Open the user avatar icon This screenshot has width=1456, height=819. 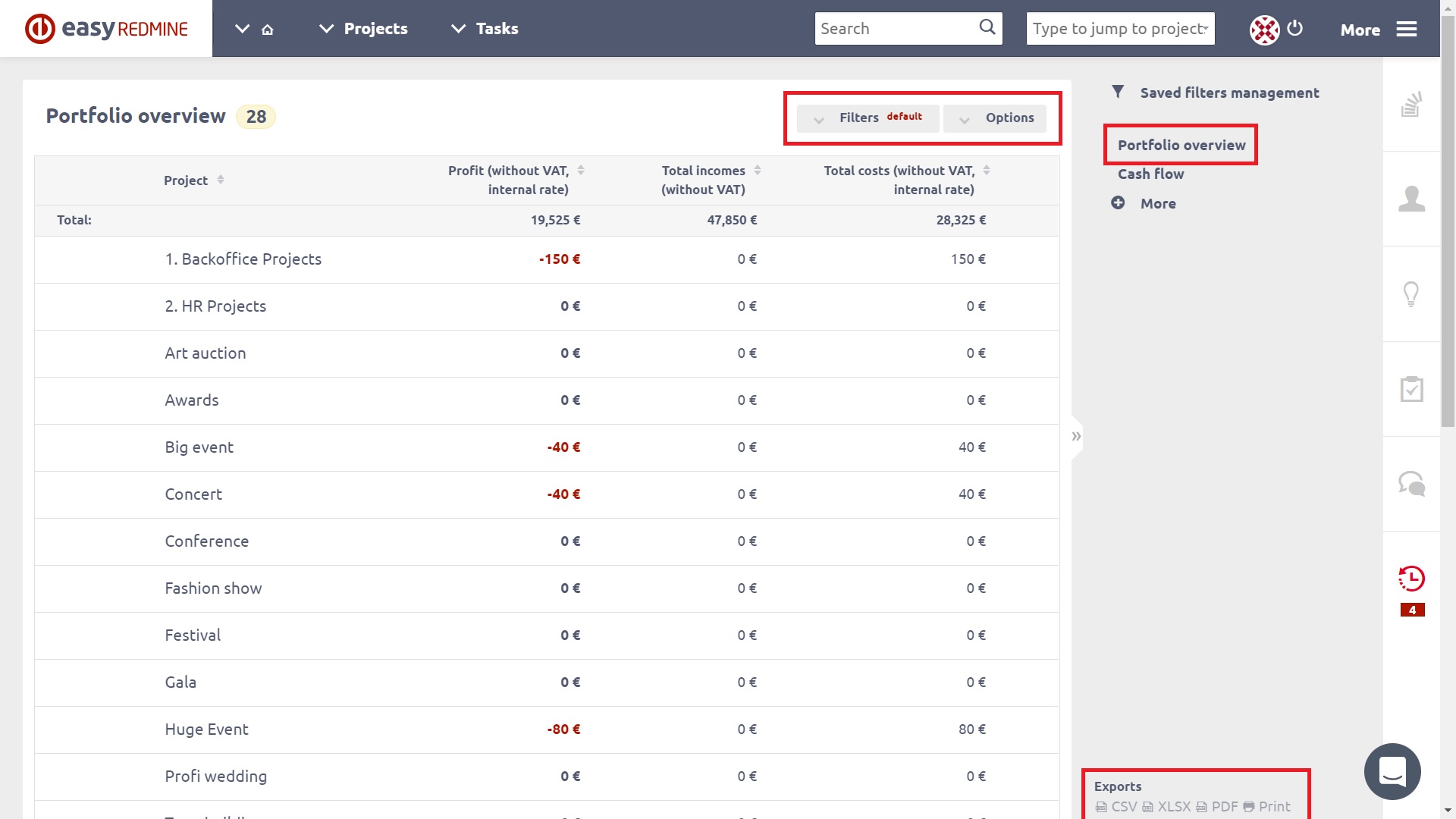(1264, 30)
